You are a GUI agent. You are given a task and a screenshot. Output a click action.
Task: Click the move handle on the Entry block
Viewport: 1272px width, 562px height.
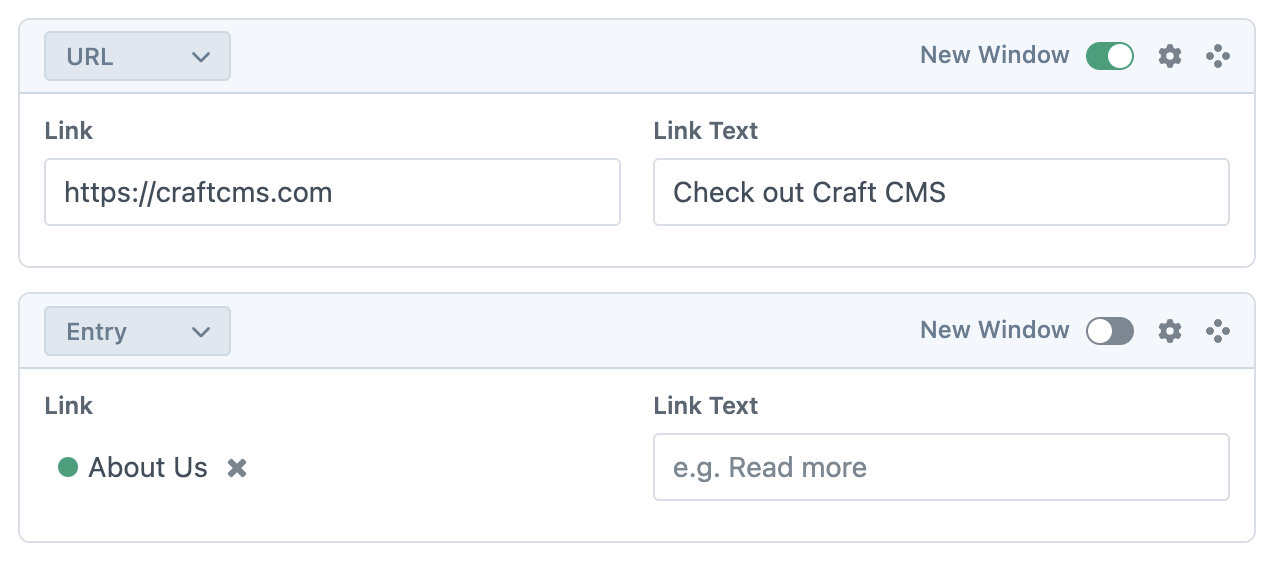(x=1217, y=331)
